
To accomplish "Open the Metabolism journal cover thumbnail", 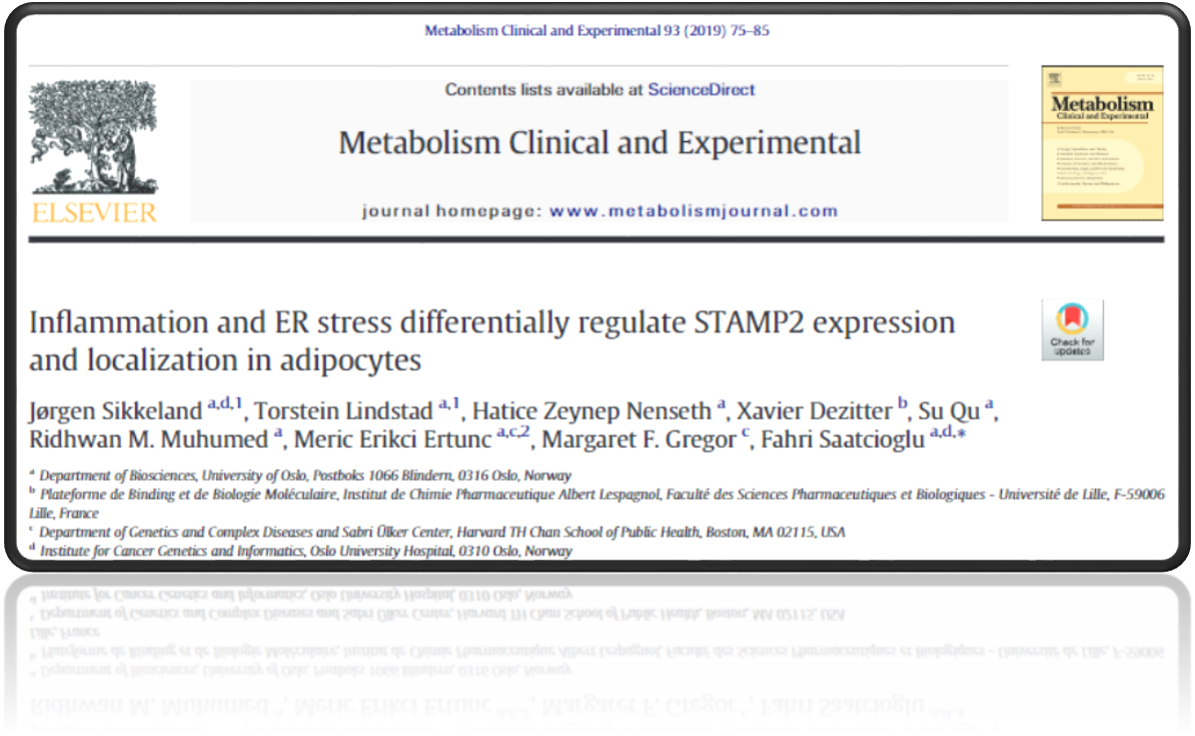I will [x=1102, y=143].
